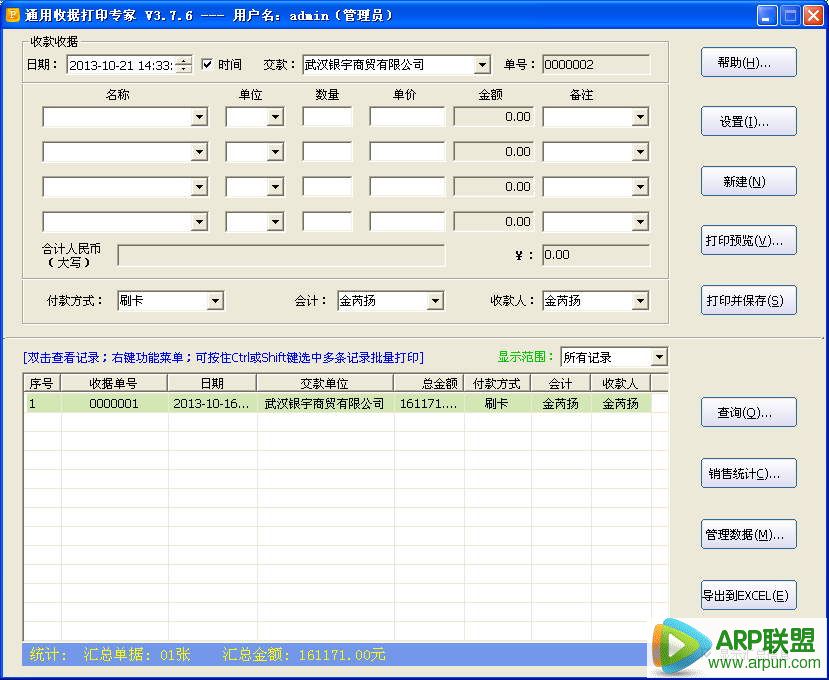Click 导出到EXCEL button
This screenshot has width=829, height=680.
(747, 594)
